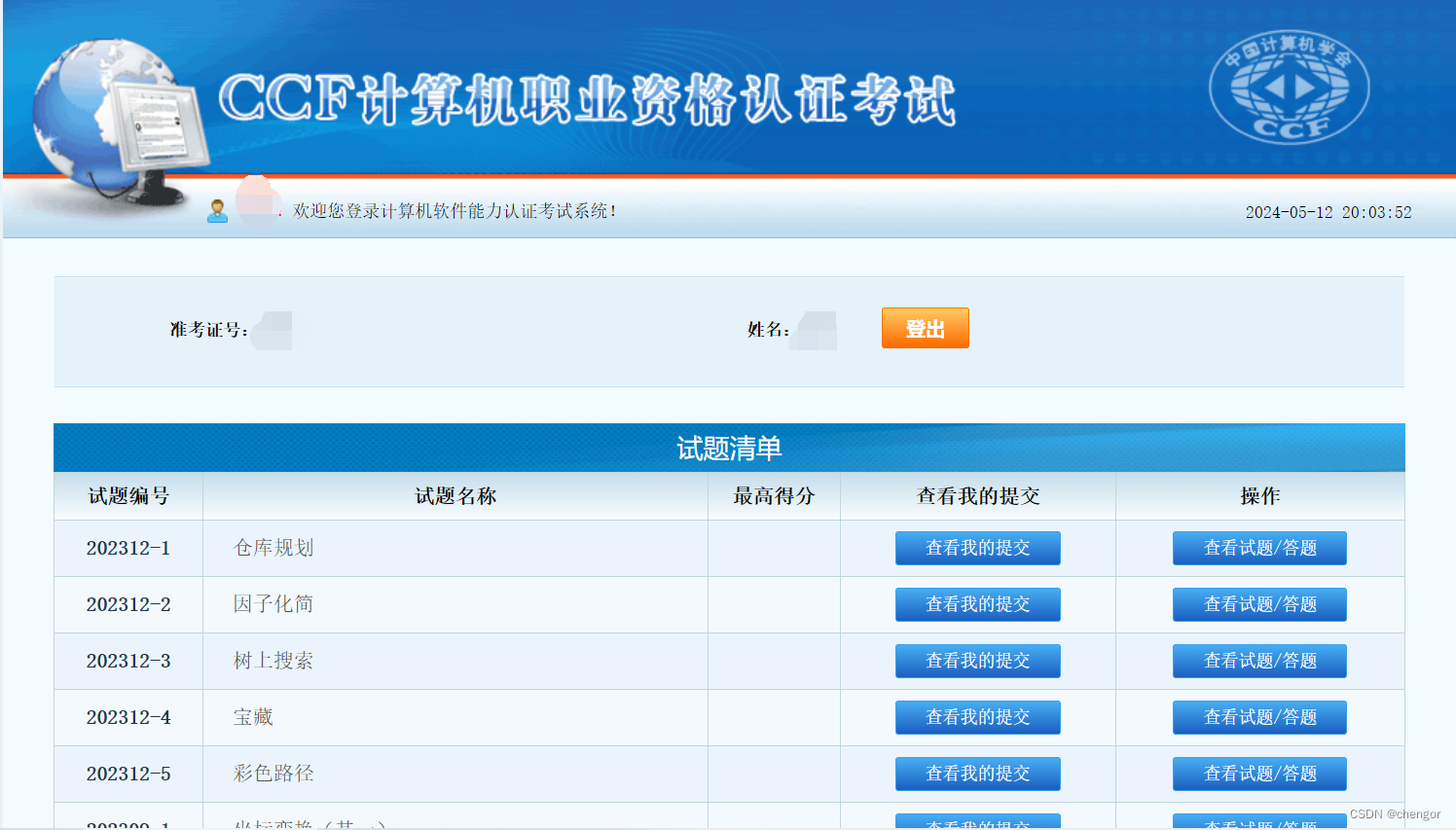Click 查看试题/答题 for problem 202312-4
Image resolution: width=1456 pixels, height=830 pixels.
tap(1259, 717)
